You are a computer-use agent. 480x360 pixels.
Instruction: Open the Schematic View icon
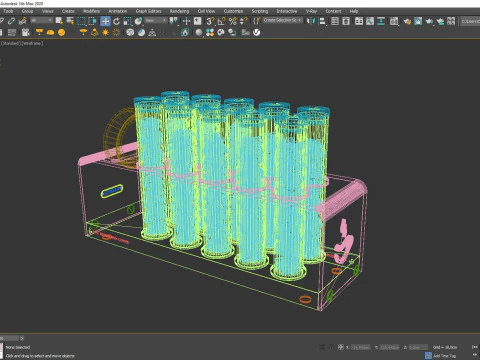(x=381, y=21)
